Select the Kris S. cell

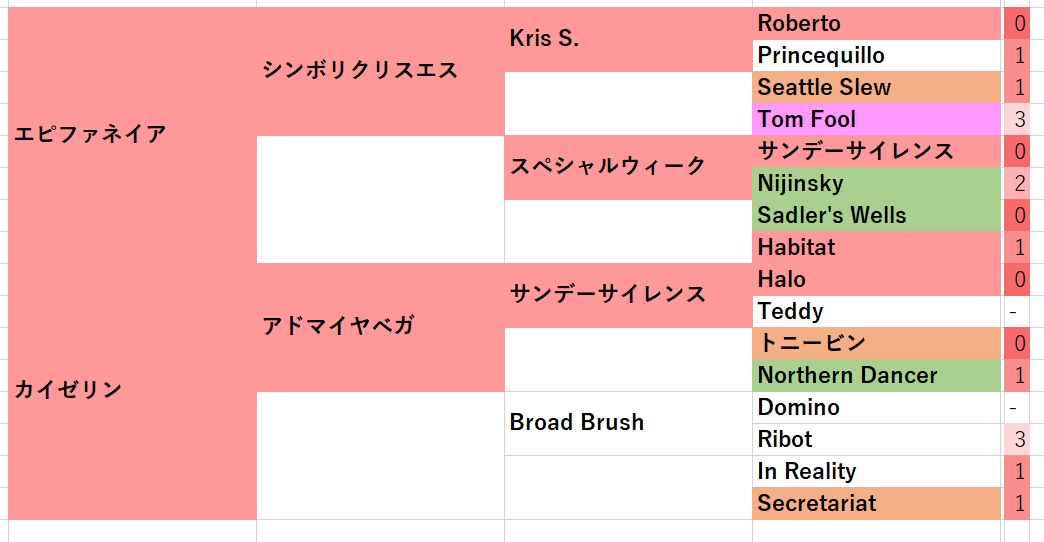[628, 39]
